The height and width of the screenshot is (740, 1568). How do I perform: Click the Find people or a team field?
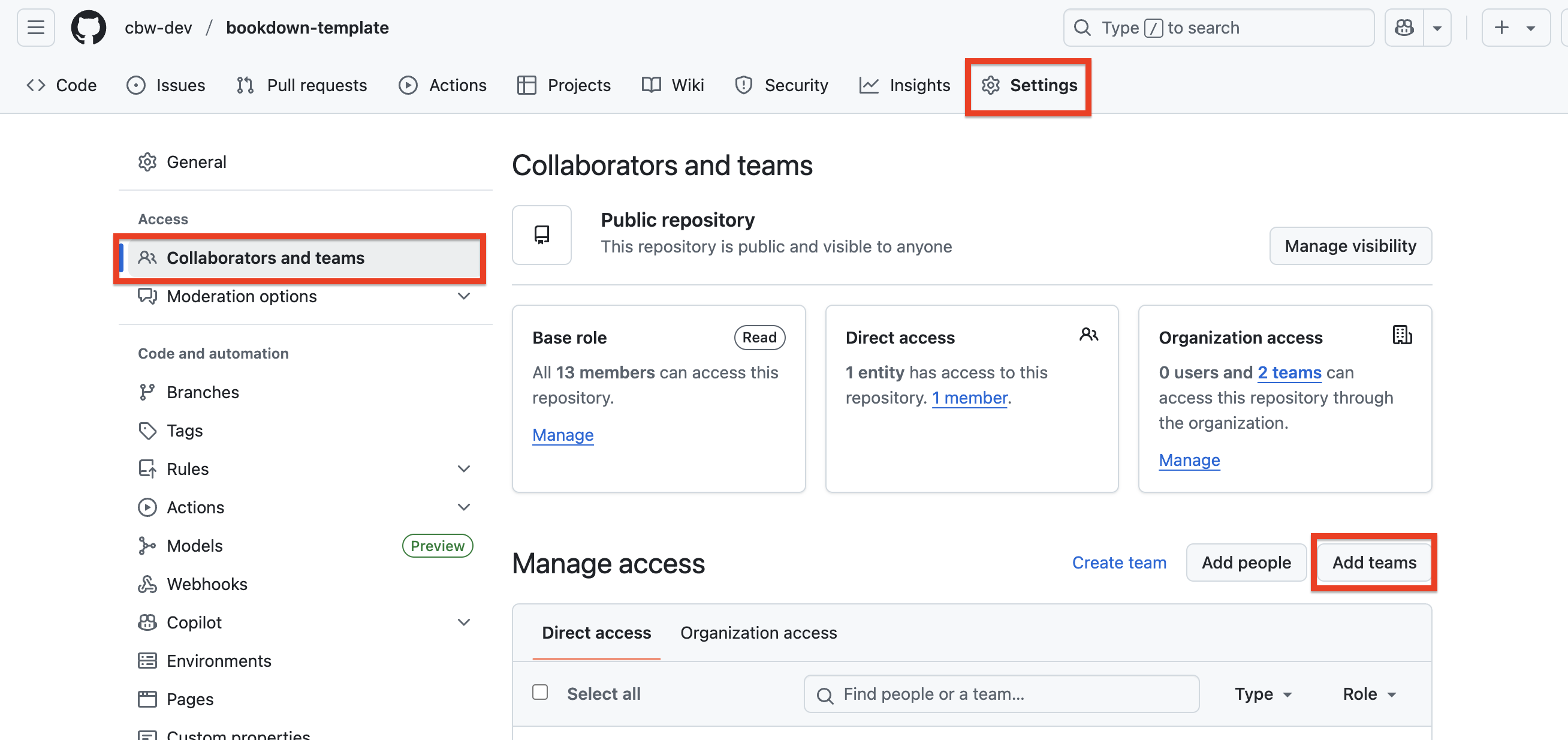[1002, 694]
